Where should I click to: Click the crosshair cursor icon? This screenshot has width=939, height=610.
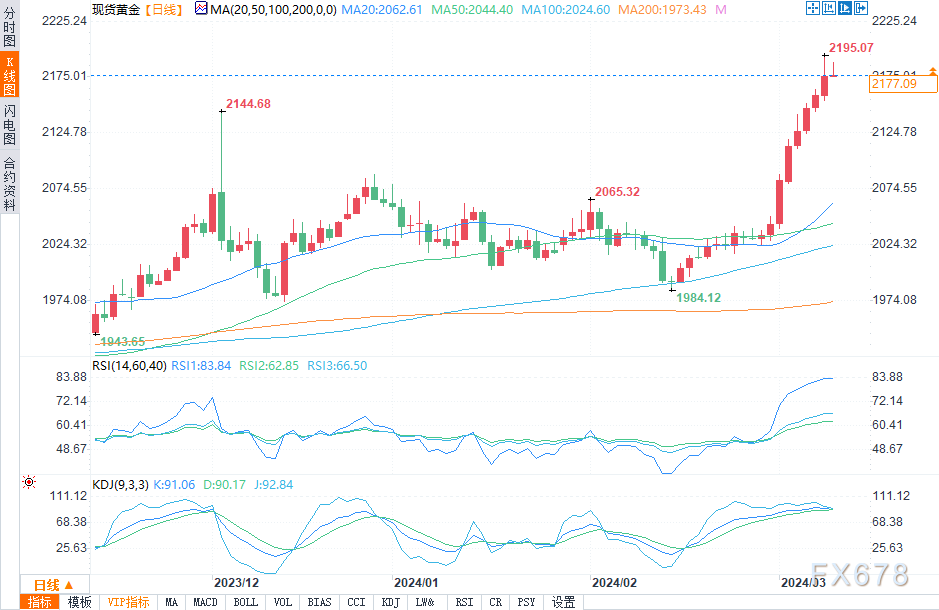coord(813,8)
